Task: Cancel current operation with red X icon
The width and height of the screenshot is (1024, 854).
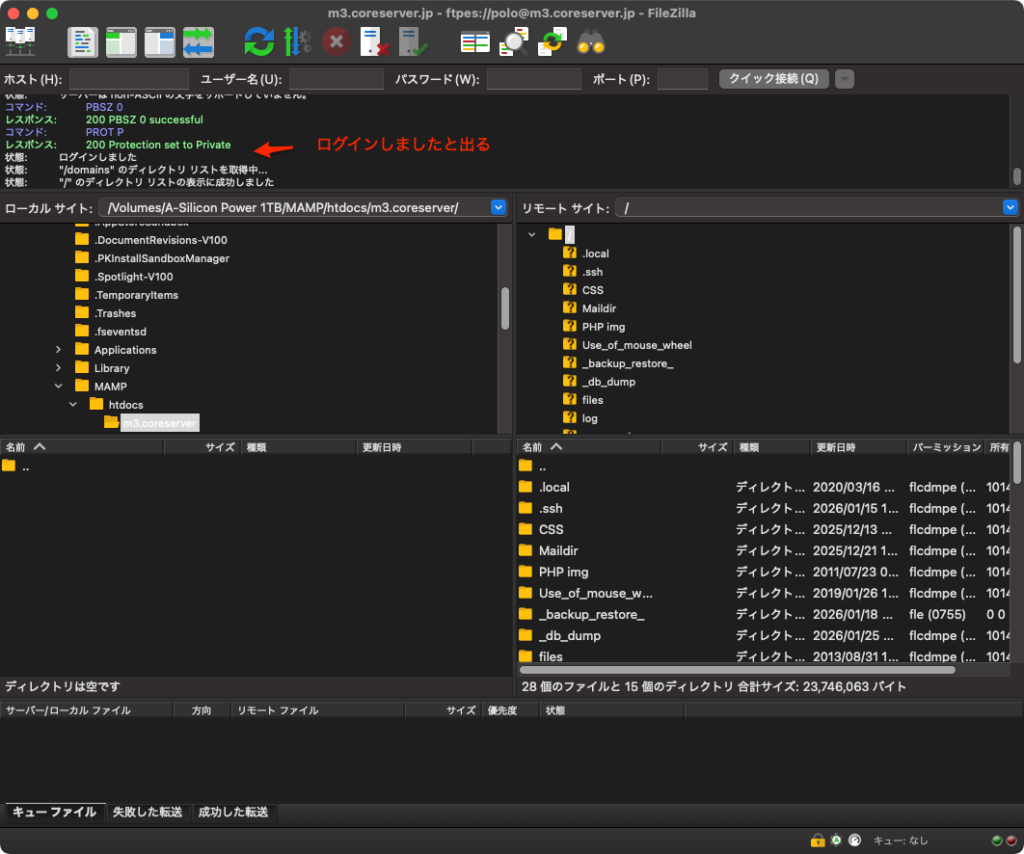Action: (337, 41)
